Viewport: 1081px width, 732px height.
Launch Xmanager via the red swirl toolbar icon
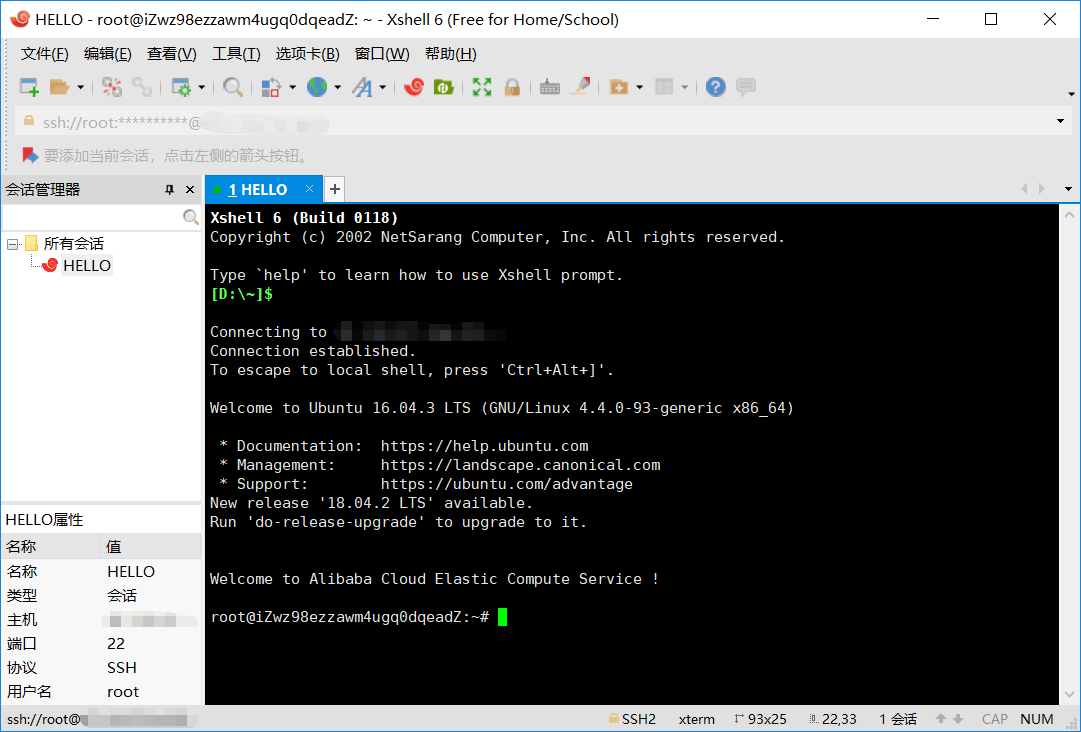click(x=414, y=87)
